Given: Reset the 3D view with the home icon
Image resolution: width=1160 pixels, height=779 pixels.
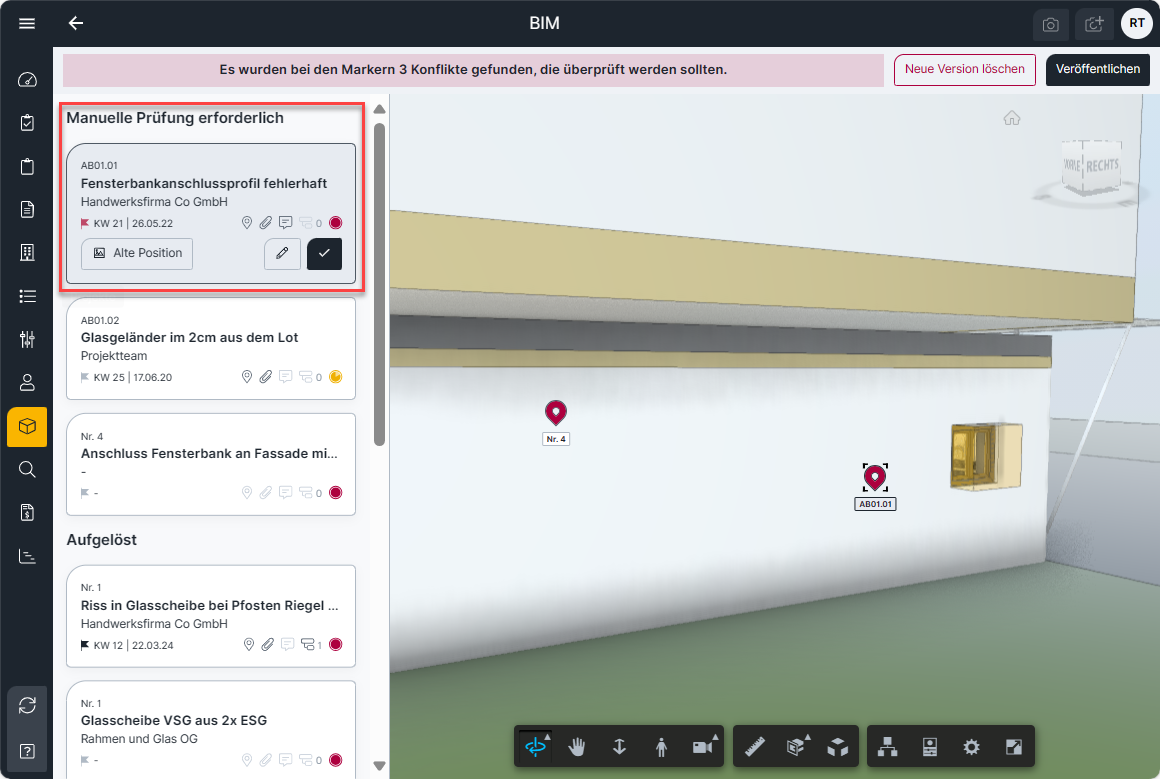Looking at the screenshot, I should pyautogui.click(x=1012, y=118).
